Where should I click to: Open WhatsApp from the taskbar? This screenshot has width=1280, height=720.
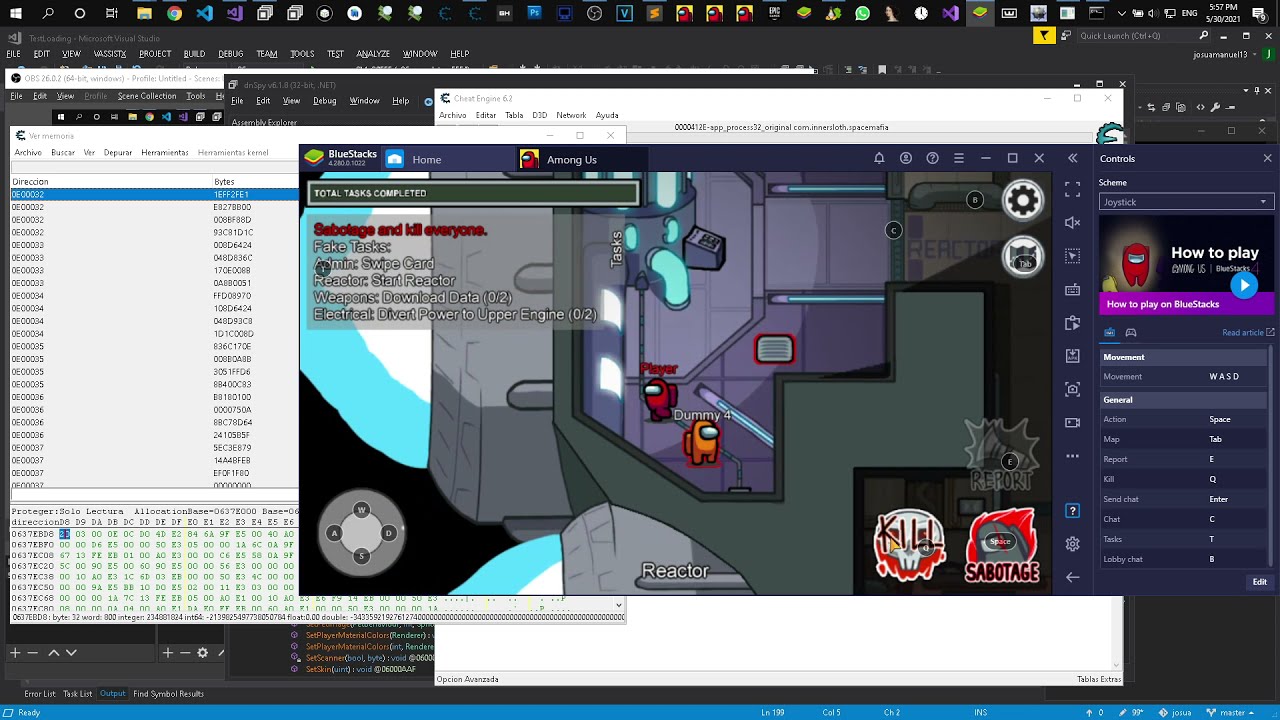point(862,13)
